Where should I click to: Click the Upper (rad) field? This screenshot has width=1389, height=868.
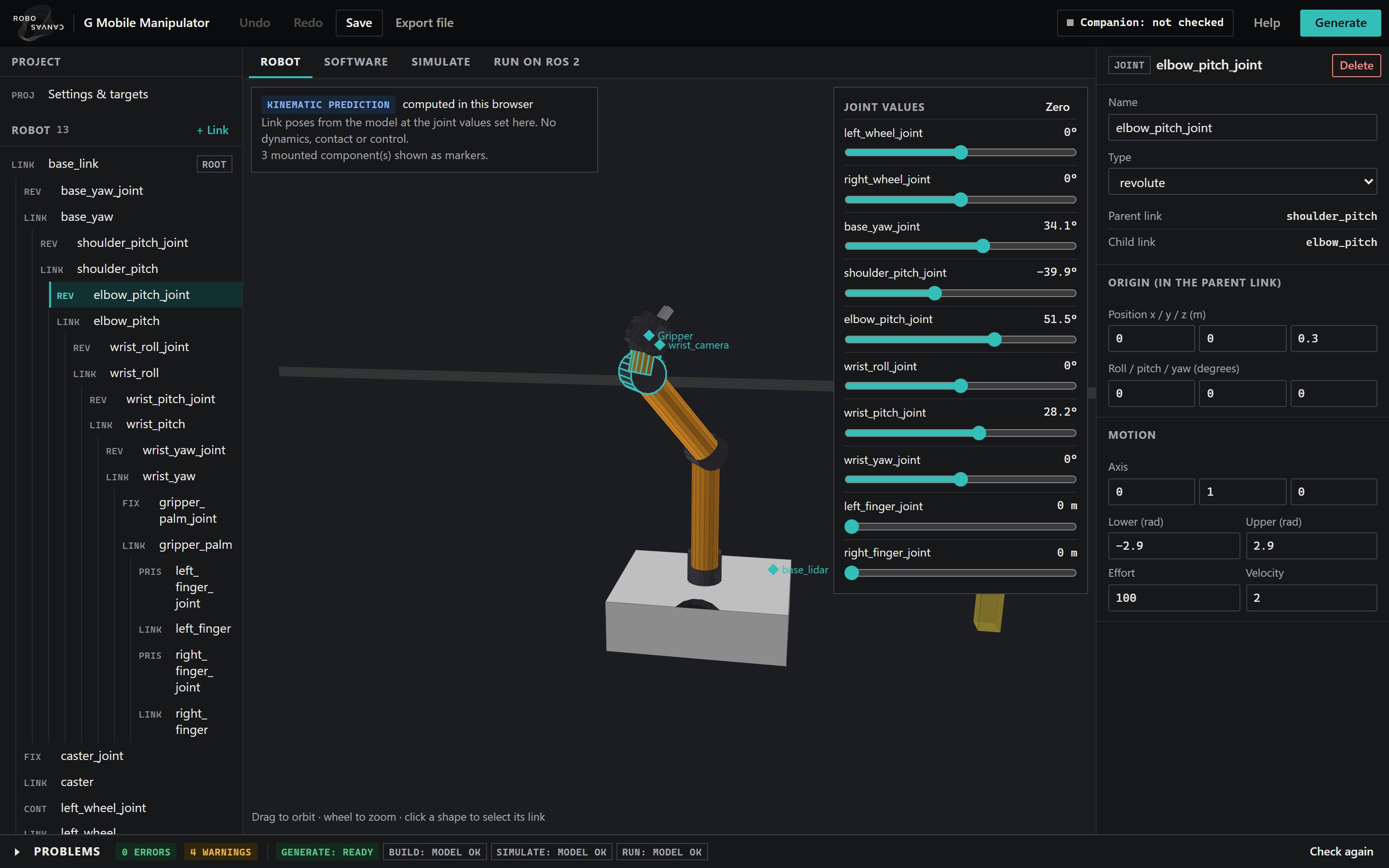click(1311, 546)
